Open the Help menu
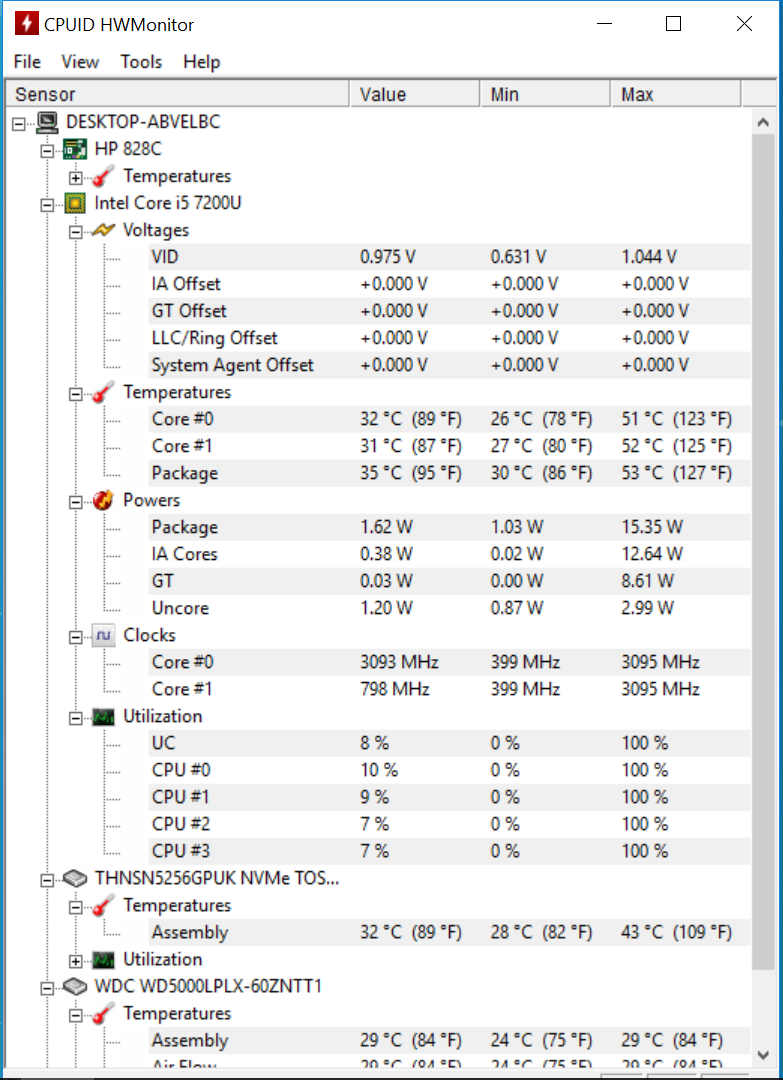Screen dimensions: 783x1080 point(202,62)
